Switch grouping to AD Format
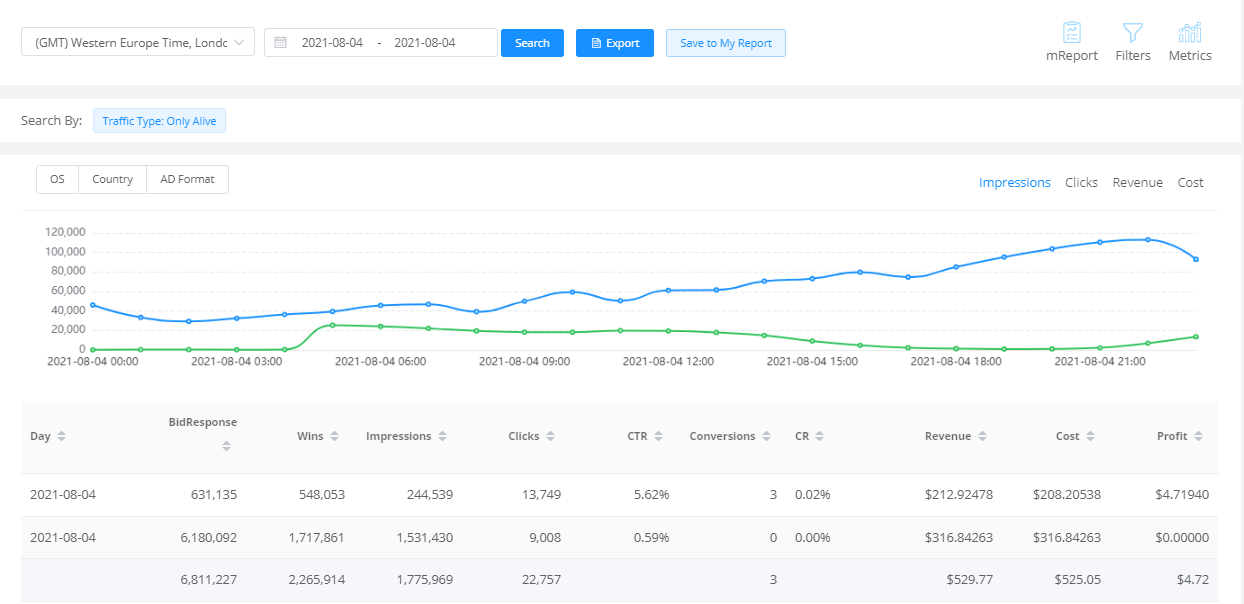Viewport: 1244px width, 604px height. 187,179
